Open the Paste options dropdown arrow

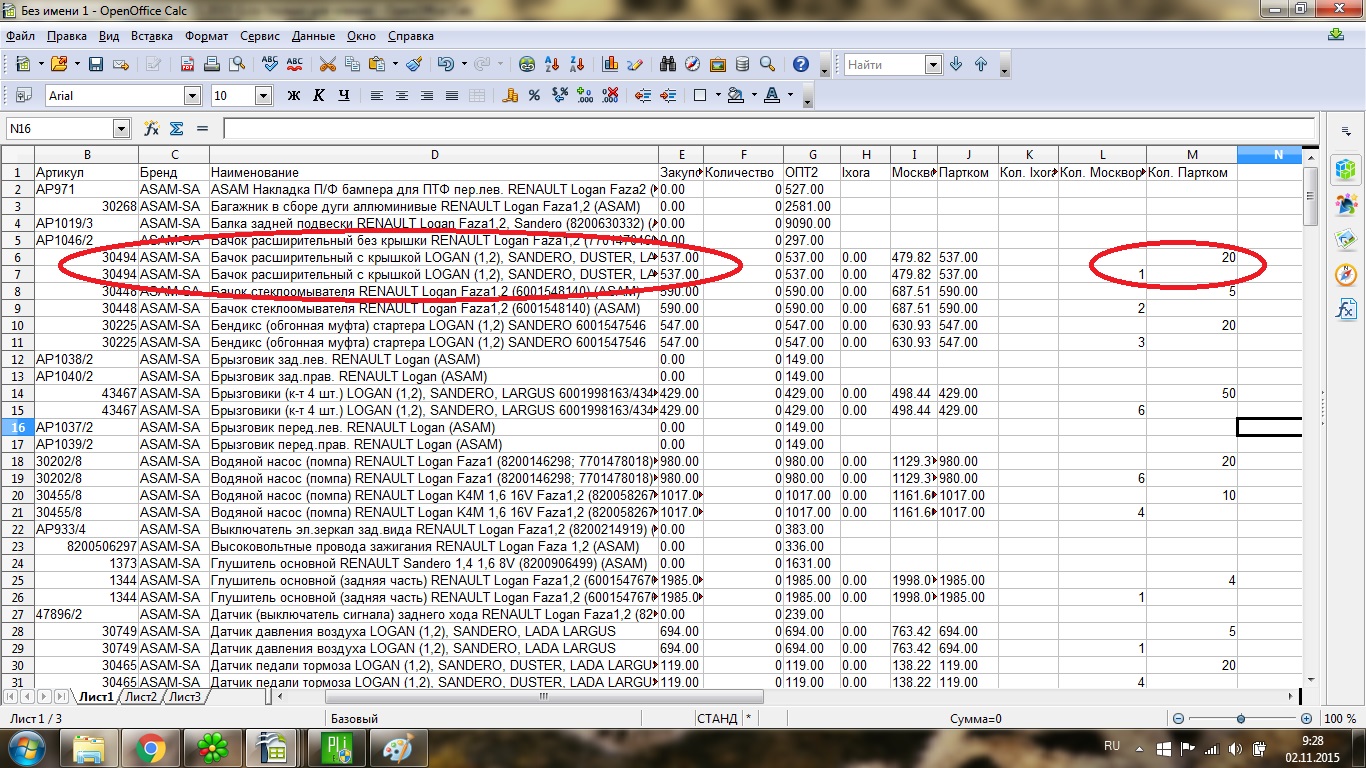point(395,64)
